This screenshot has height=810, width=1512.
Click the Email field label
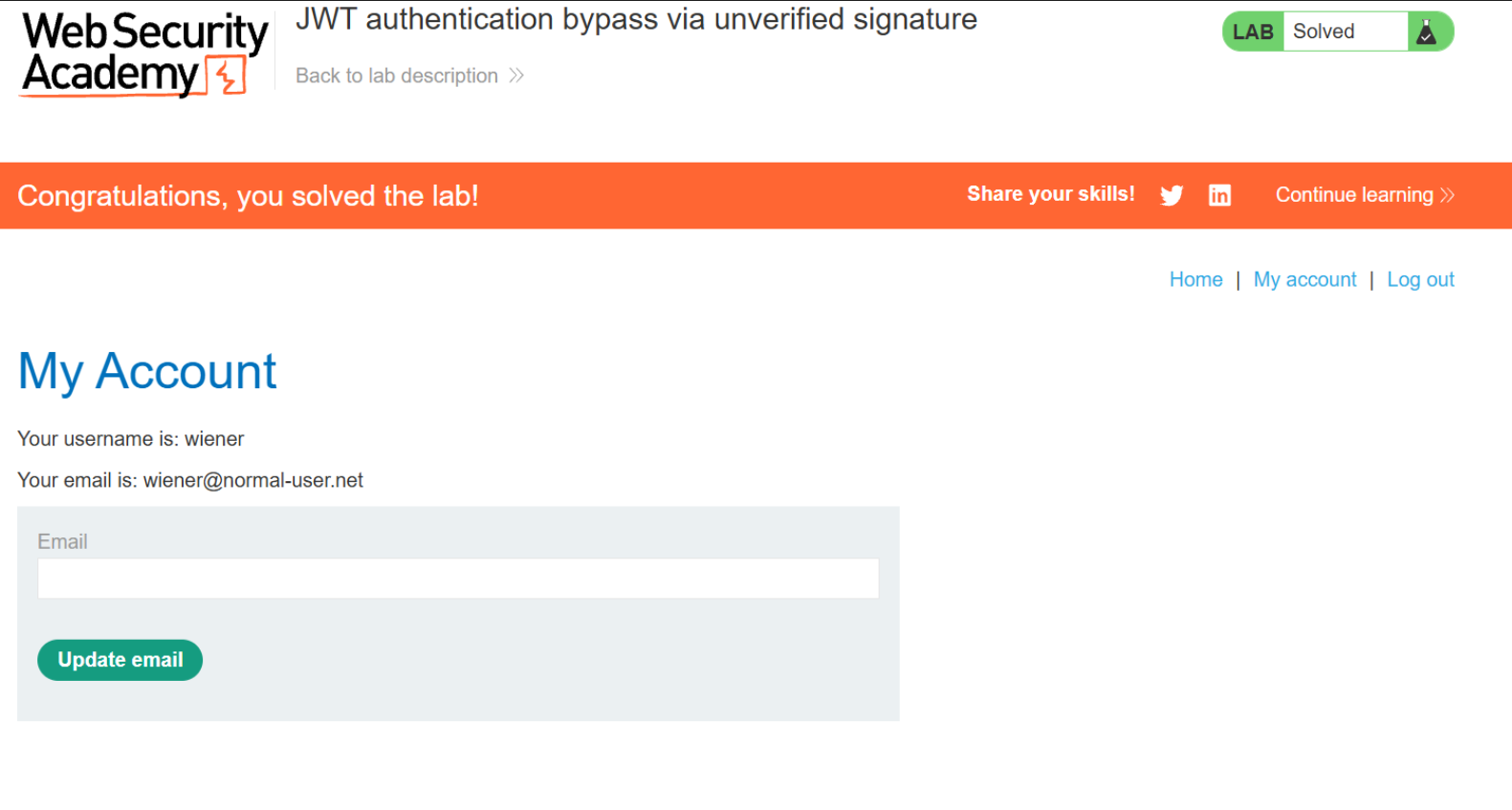62,541
